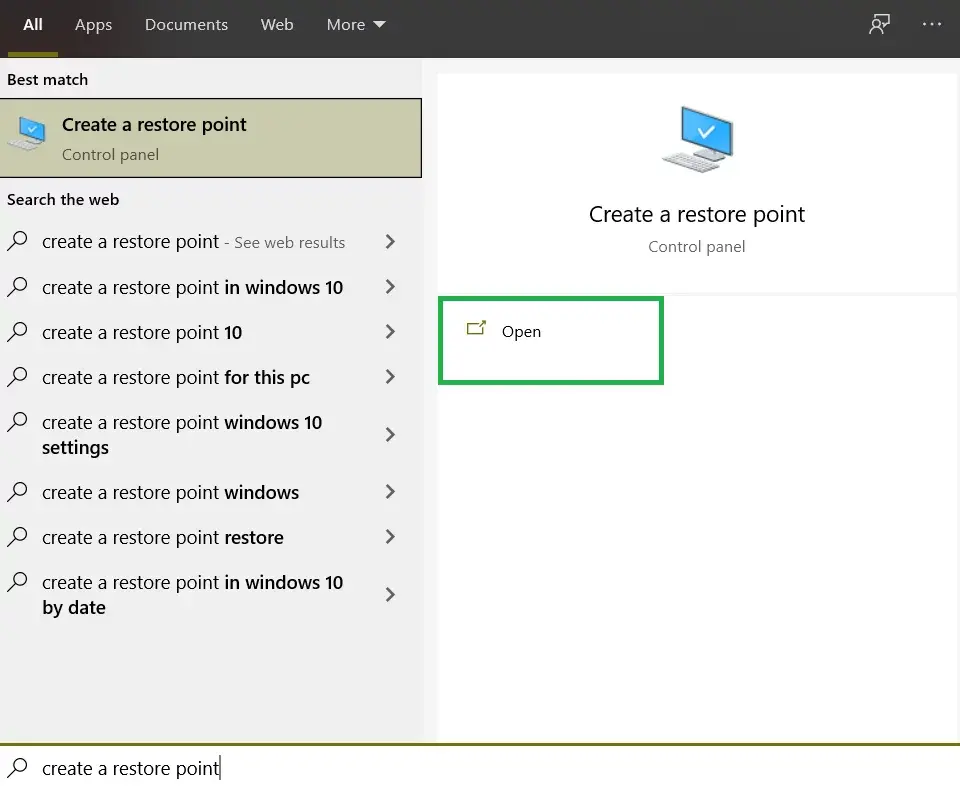960x786 pixels.
Task: Click the 'Create a restore point' preview title
Action: [x=697, y=214]
